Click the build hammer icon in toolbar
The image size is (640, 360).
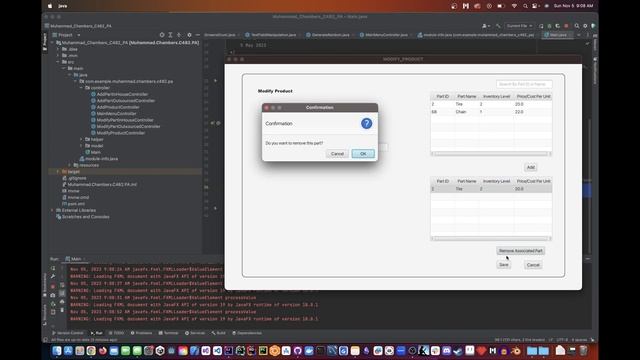(x=498, y=26)
